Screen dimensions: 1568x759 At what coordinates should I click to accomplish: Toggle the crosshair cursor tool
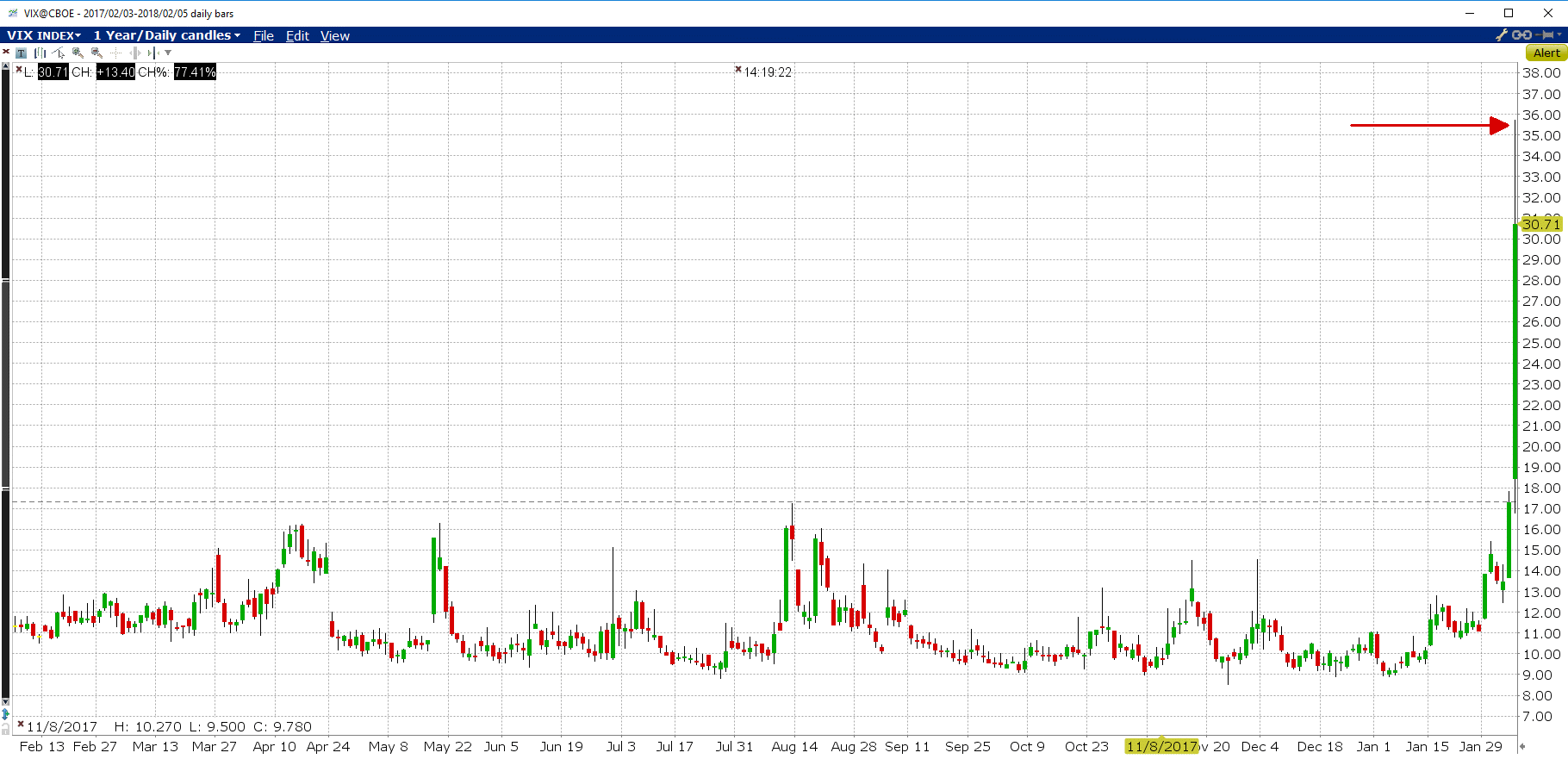pos(115,53)
